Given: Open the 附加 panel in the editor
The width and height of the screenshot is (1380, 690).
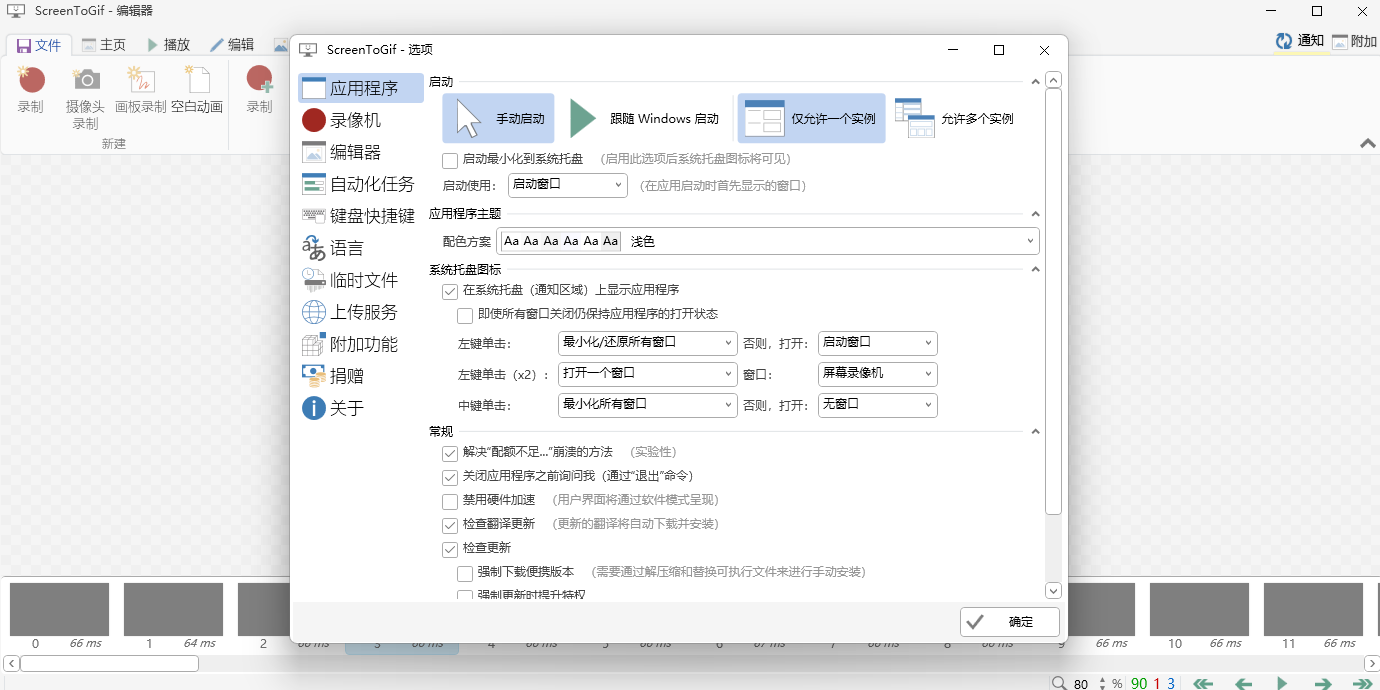Looking at the screenshot, I should pyautogui.click(x=1354, y=41).
